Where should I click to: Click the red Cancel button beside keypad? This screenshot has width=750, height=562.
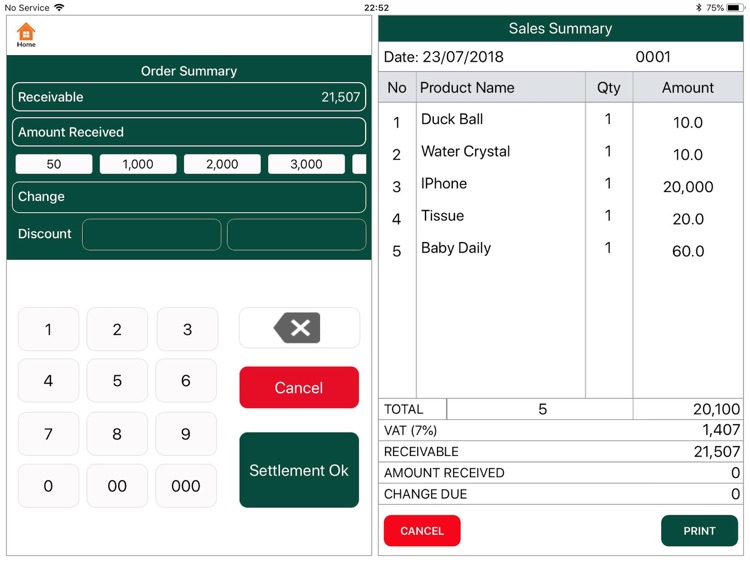click(x=299, y=387)
